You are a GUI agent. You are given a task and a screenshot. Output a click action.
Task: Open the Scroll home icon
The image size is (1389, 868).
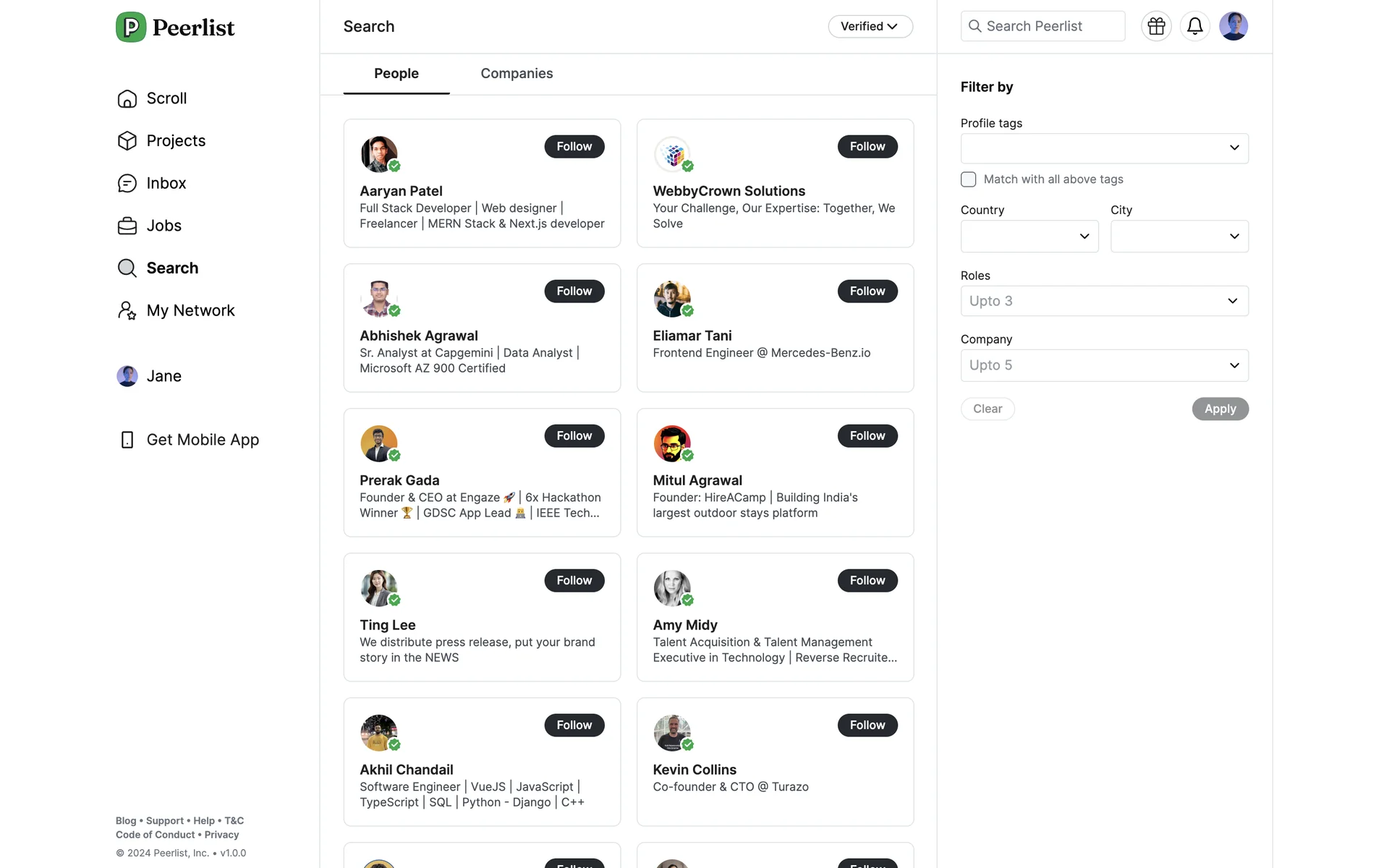(x=127, y=98)
